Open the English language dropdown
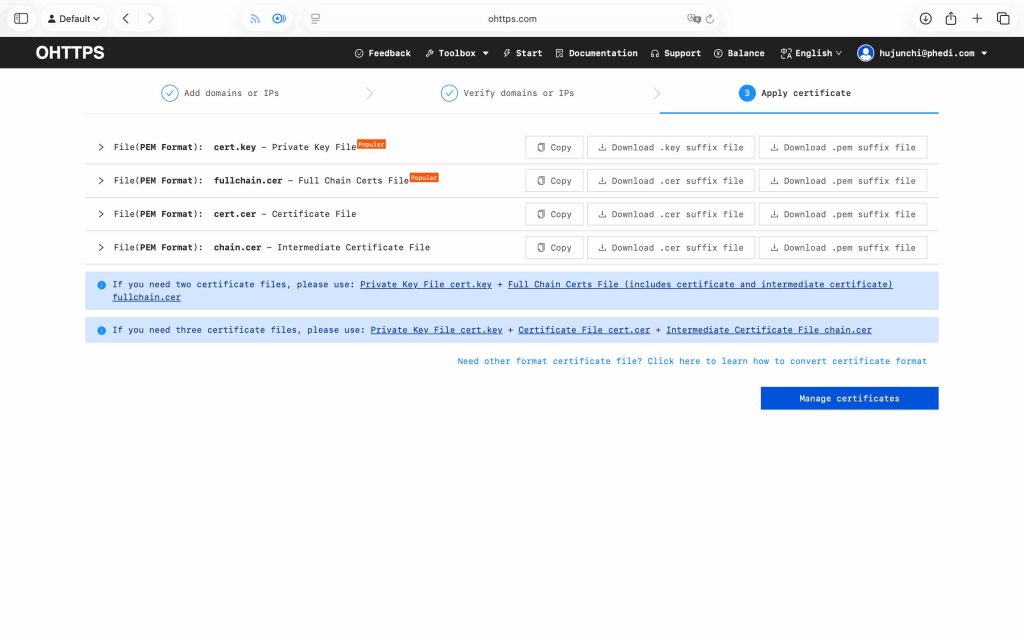Image resolution: width=1024 pixels, height=640 pixels. 811,53
